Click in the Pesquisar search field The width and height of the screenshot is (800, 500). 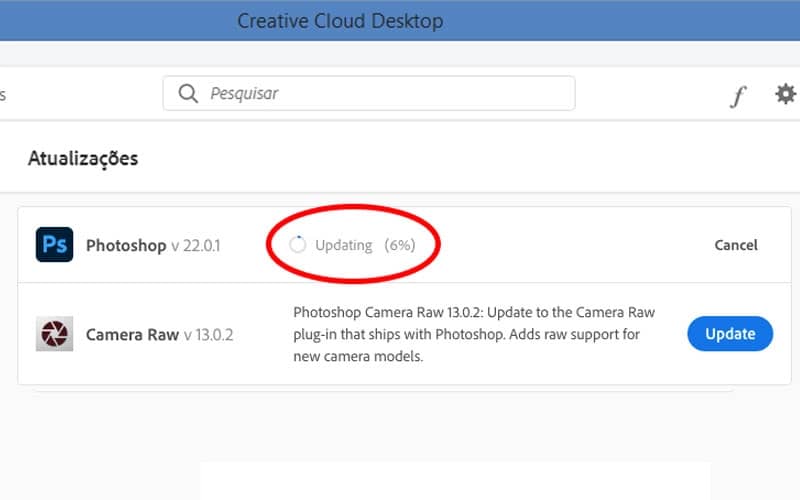[369, 93]
